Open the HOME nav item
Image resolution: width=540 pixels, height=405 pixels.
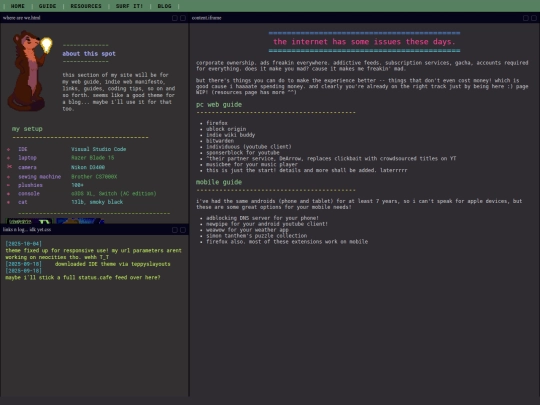tap(18, 6)
